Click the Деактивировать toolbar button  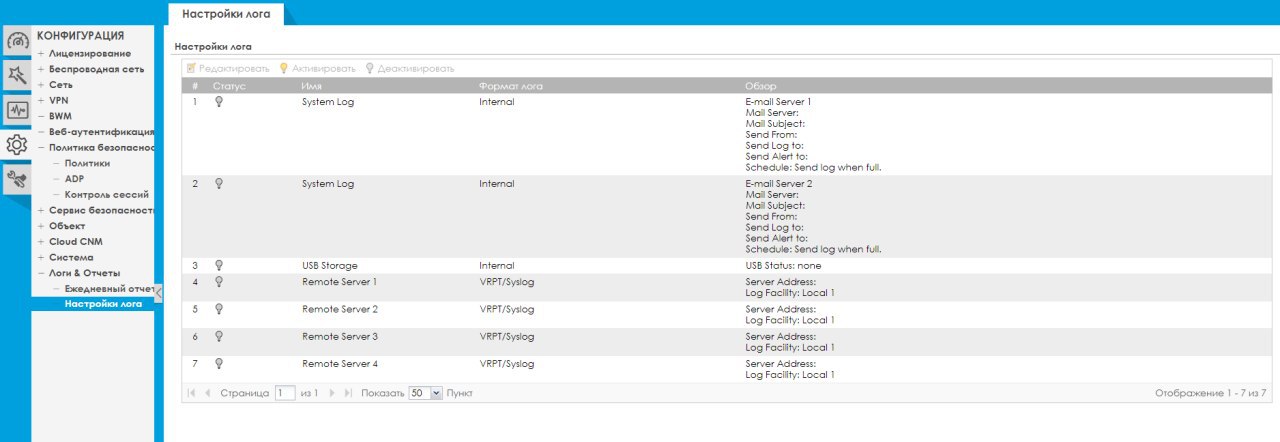click(x=410, y=69)
